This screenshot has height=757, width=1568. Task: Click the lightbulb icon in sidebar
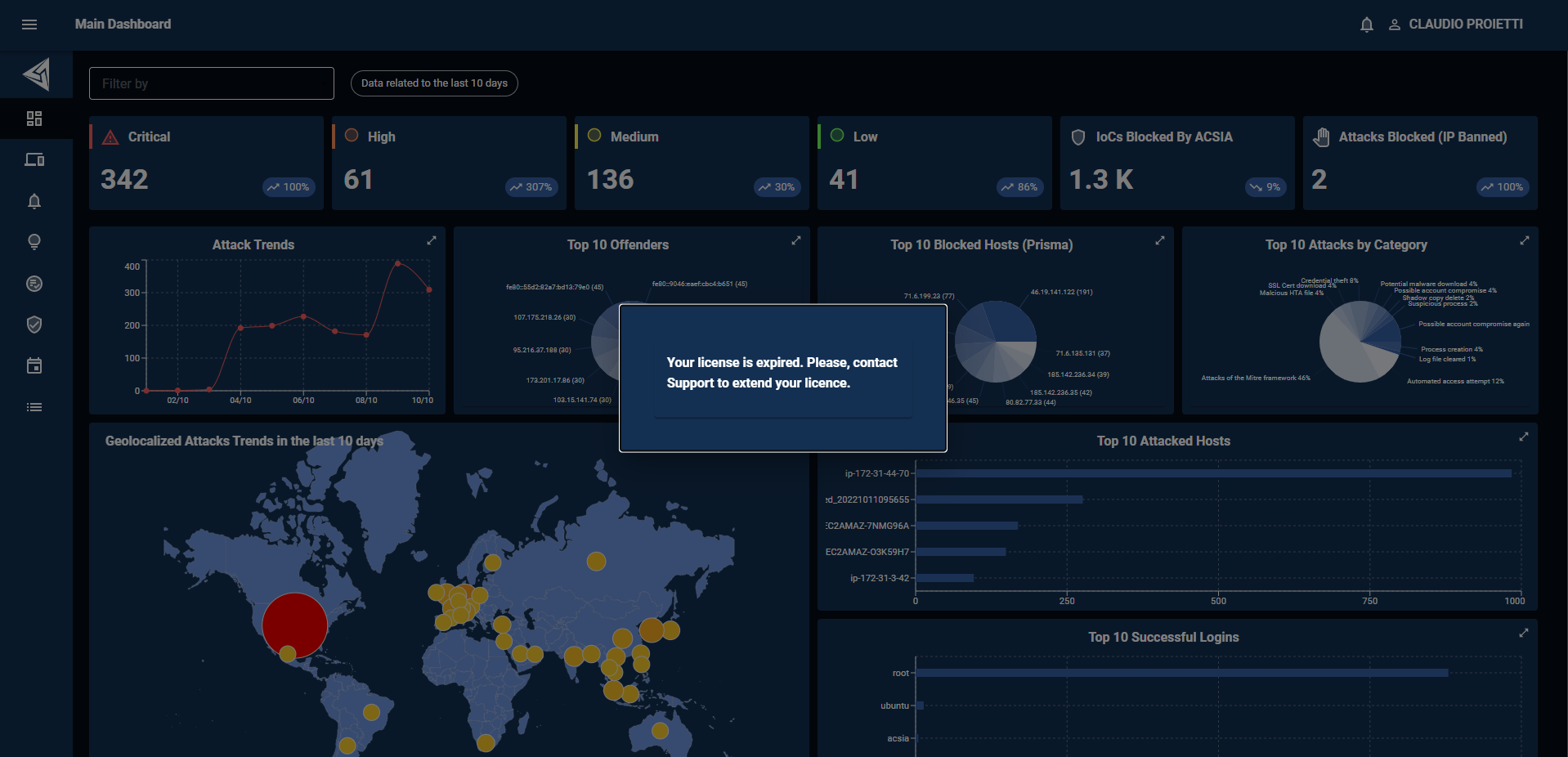(34, 242)
